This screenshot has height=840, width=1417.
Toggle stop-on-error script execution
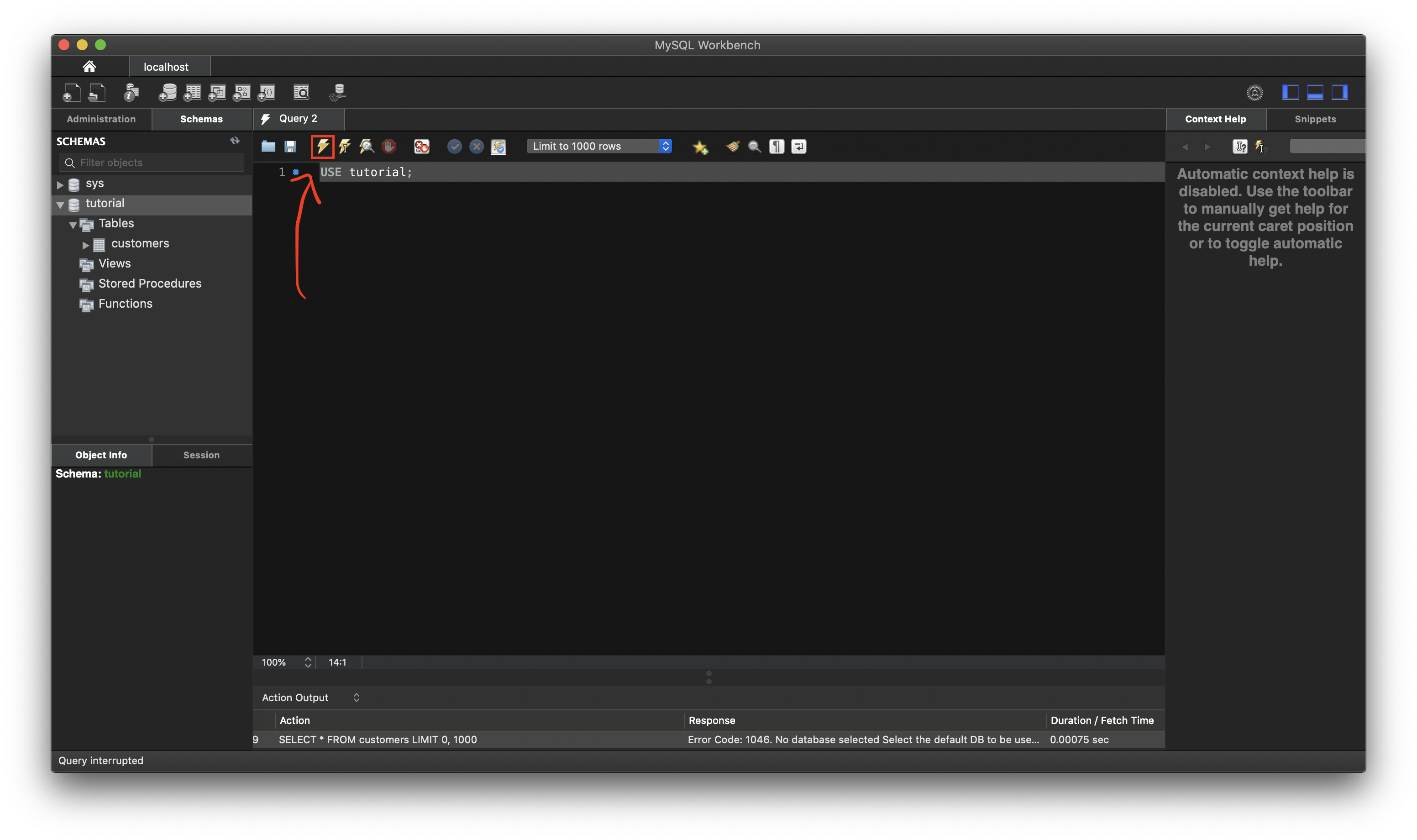(x=422, y=147)
